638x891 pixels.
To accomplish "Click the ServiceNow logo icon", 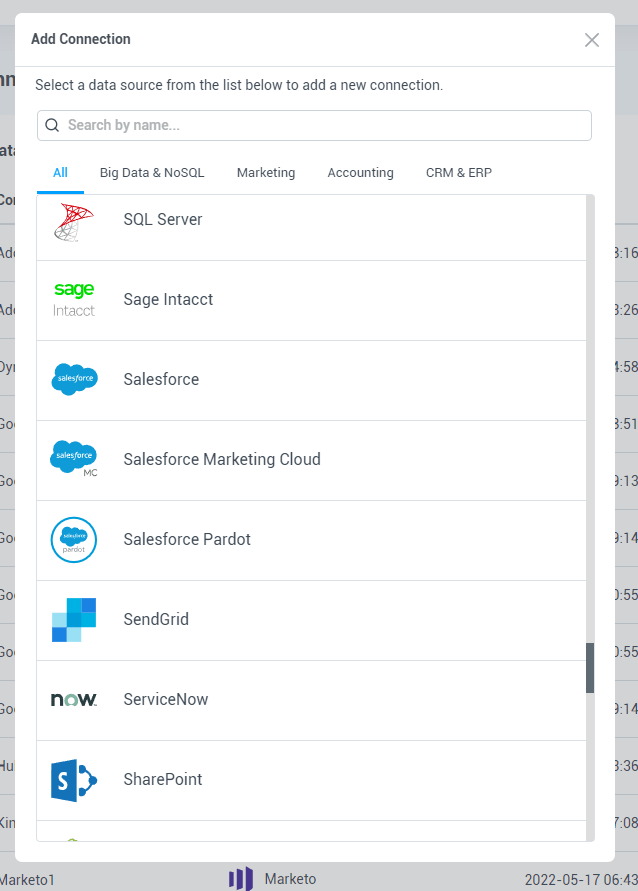I will pos(74,699).
